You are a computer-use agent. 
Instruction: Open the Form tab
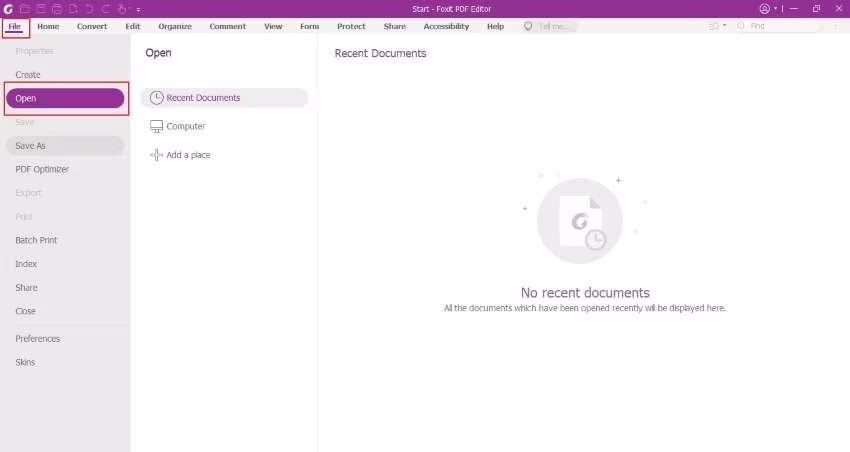[x=310, y=26]
